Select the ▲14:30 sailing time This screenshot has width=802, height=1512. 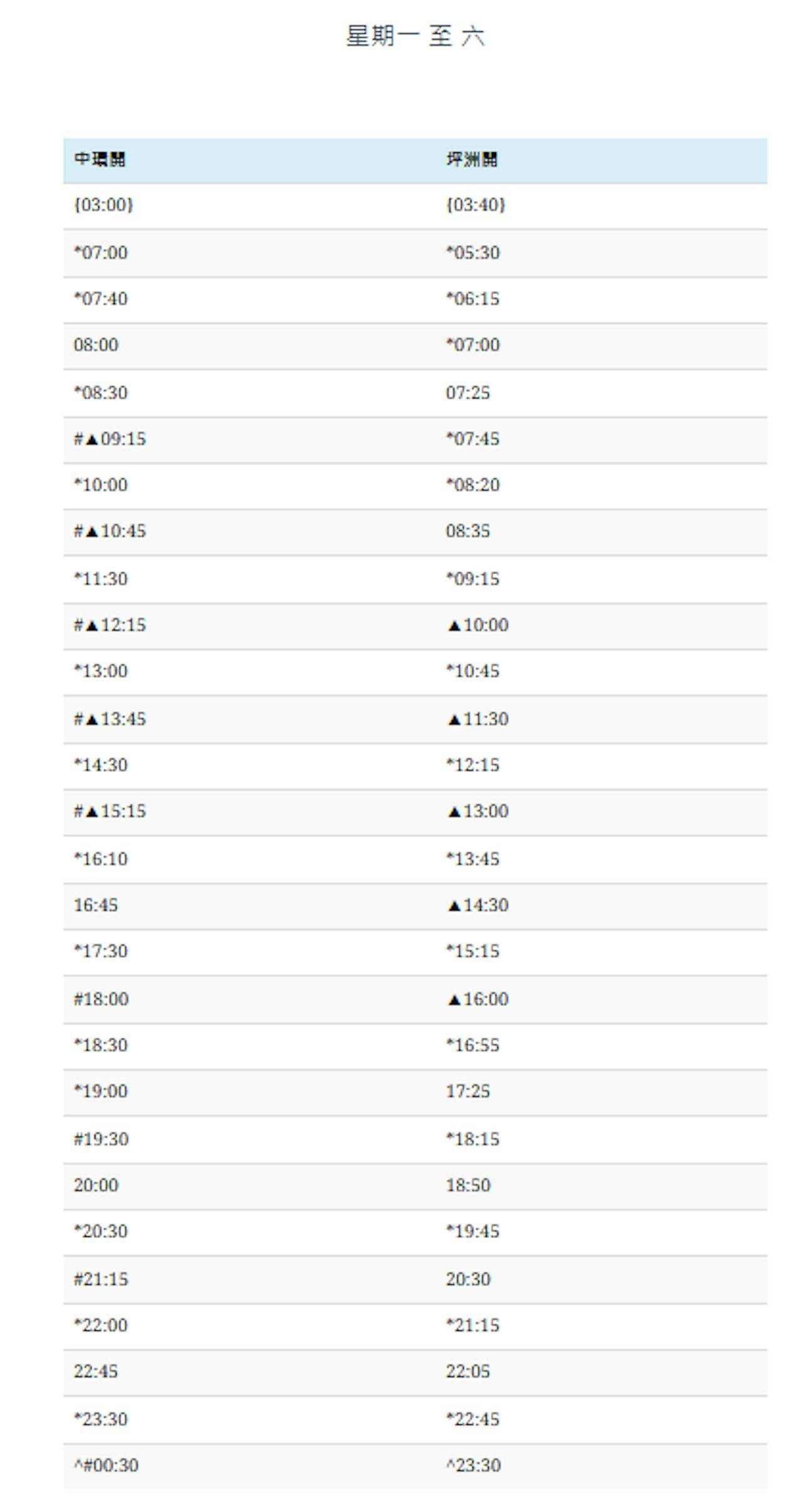pos(477,905)
